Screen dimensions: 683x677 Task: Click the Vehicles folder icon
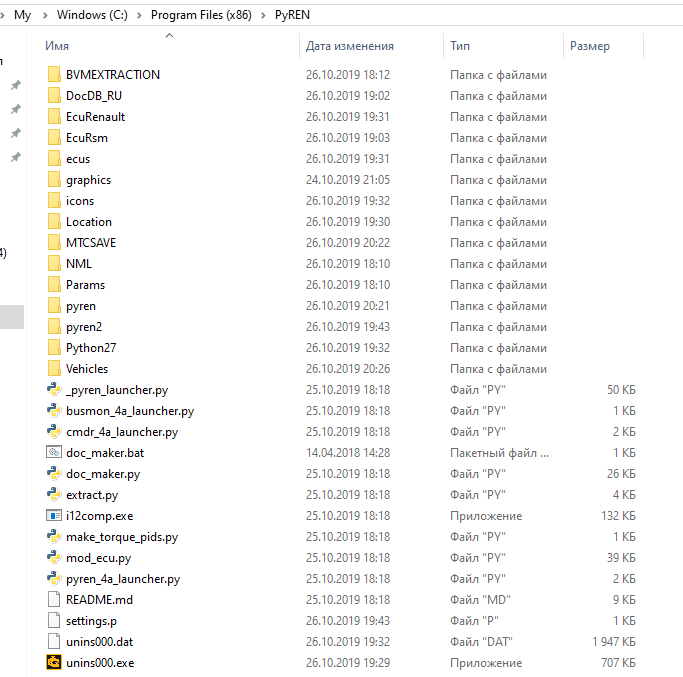coord(54,369)
